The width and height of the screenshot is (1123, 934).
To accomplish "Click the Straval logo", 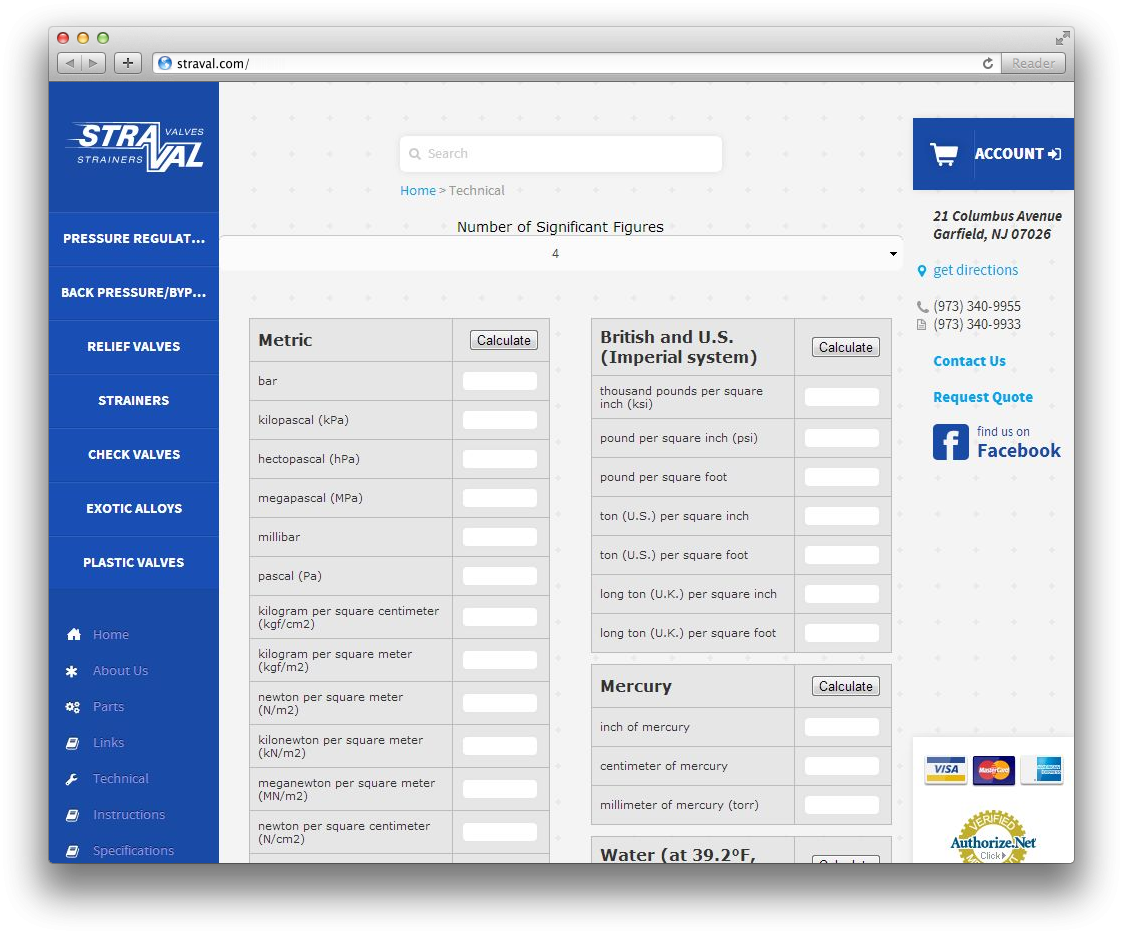I will (135, 146).
